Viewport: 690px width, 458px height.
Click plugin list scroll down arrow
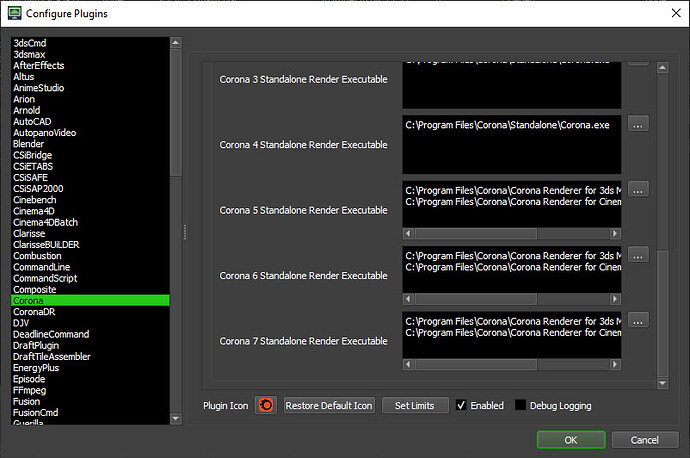point(176,418)
